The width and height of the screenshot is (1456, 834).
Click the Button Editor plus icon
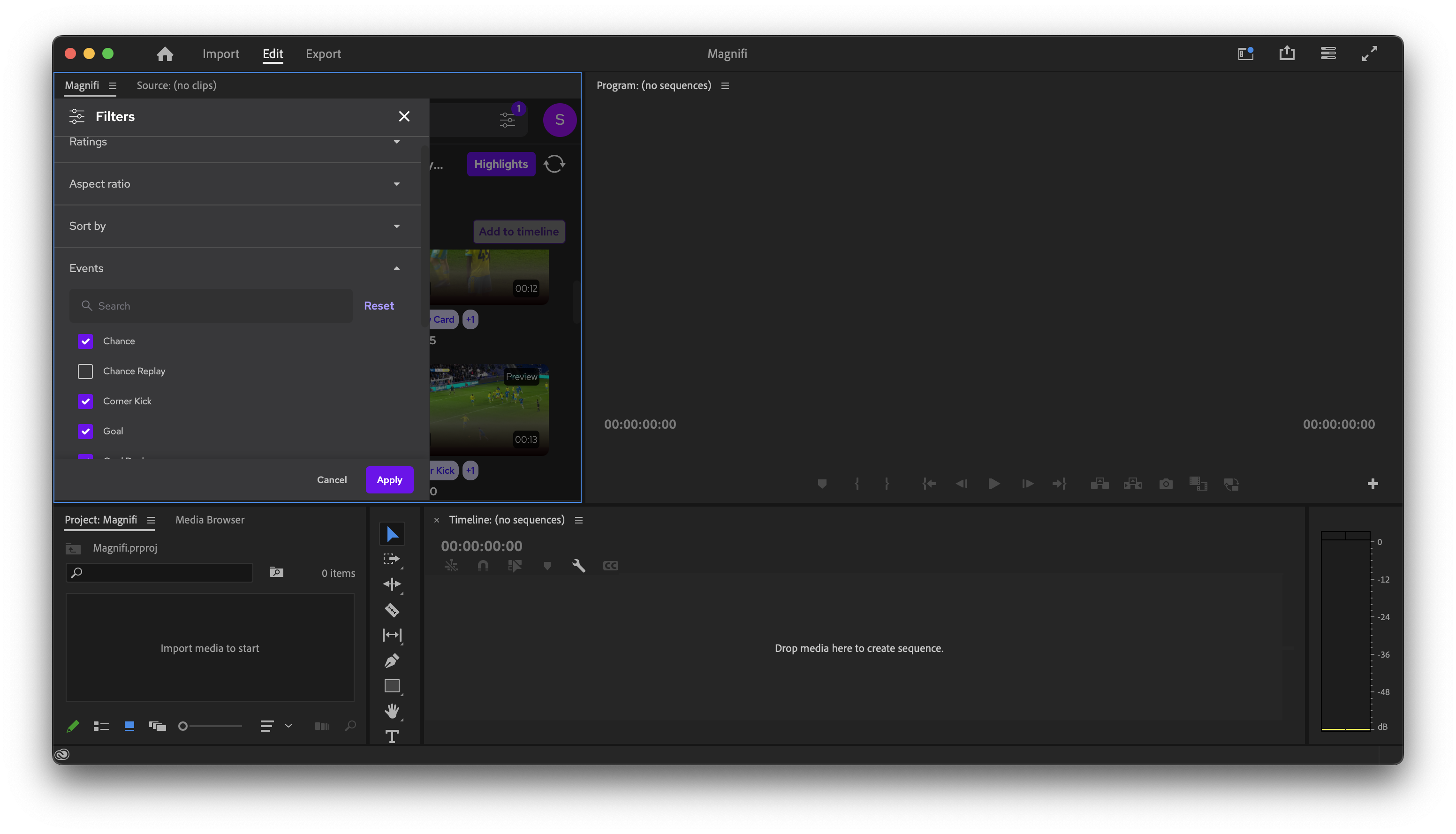click(x=1373, y=484)
